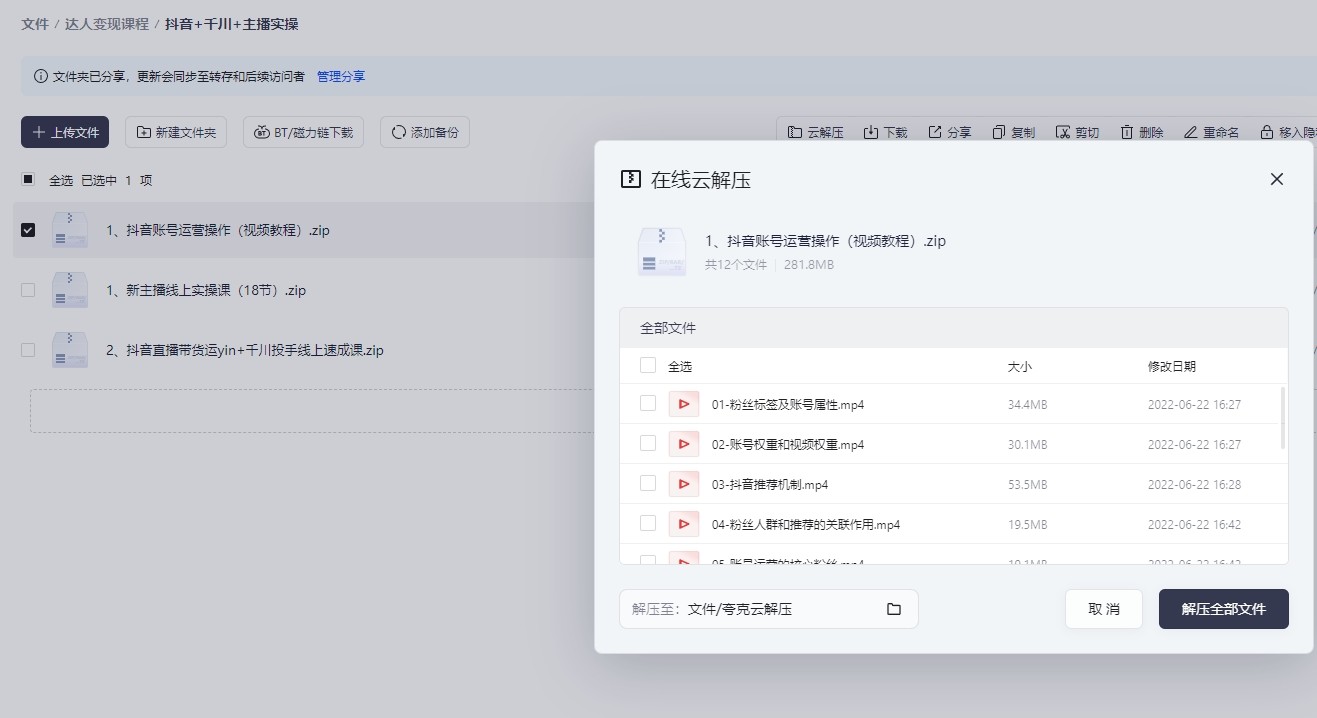Open file name 1、新主播线上实操课（18节）.zip
1317x718 pixels.
pyautogui.click(x=206, y=291)
